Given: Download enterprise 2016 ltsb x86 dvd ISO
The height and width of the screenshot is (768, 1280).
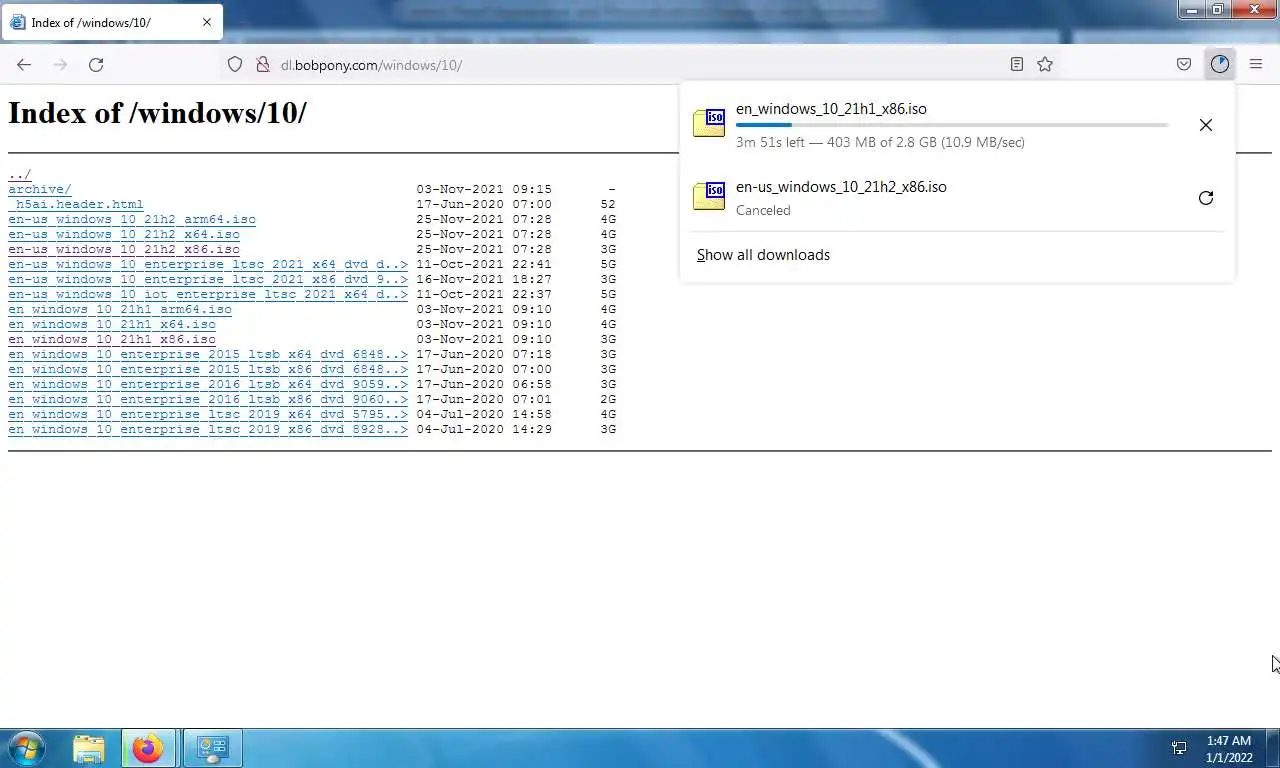Looking at the screenshot, I should pyautogui.click(x=208, y=399).
